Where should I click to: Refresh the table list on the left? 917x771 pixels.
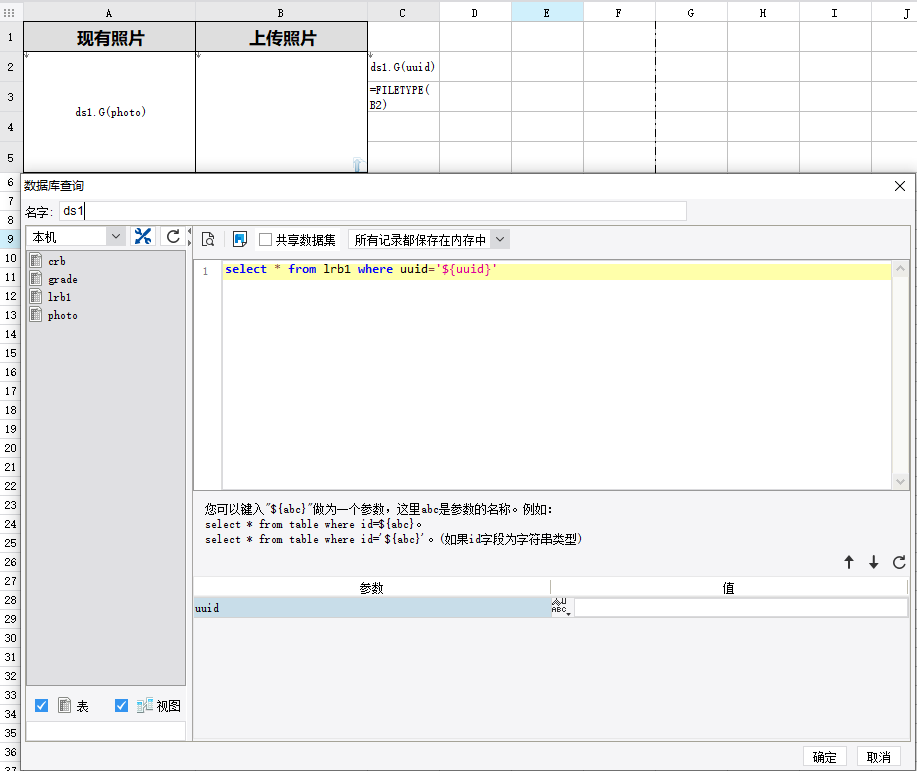173,237
